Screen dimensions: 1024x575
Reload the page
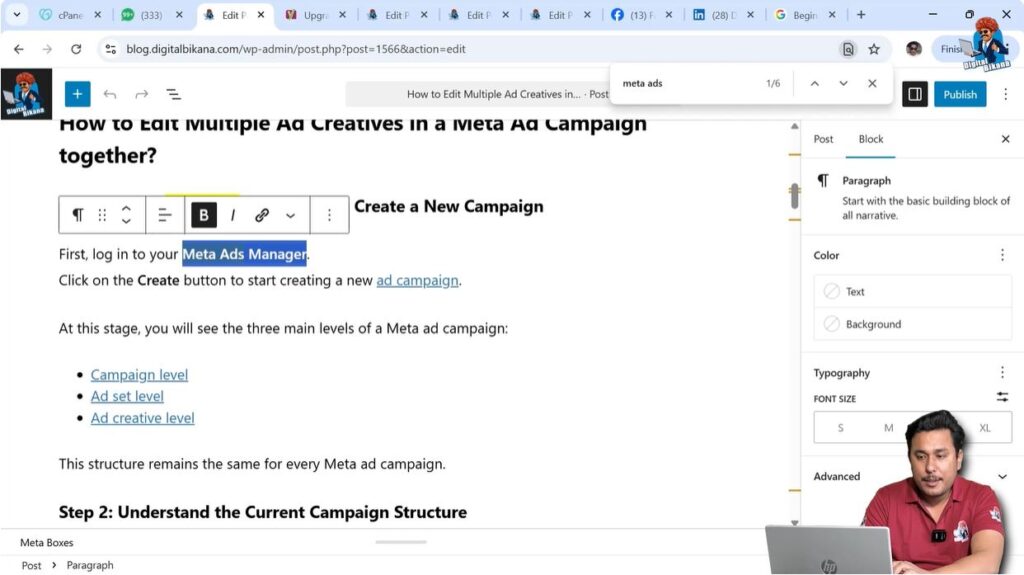click(x=76, y=49)
